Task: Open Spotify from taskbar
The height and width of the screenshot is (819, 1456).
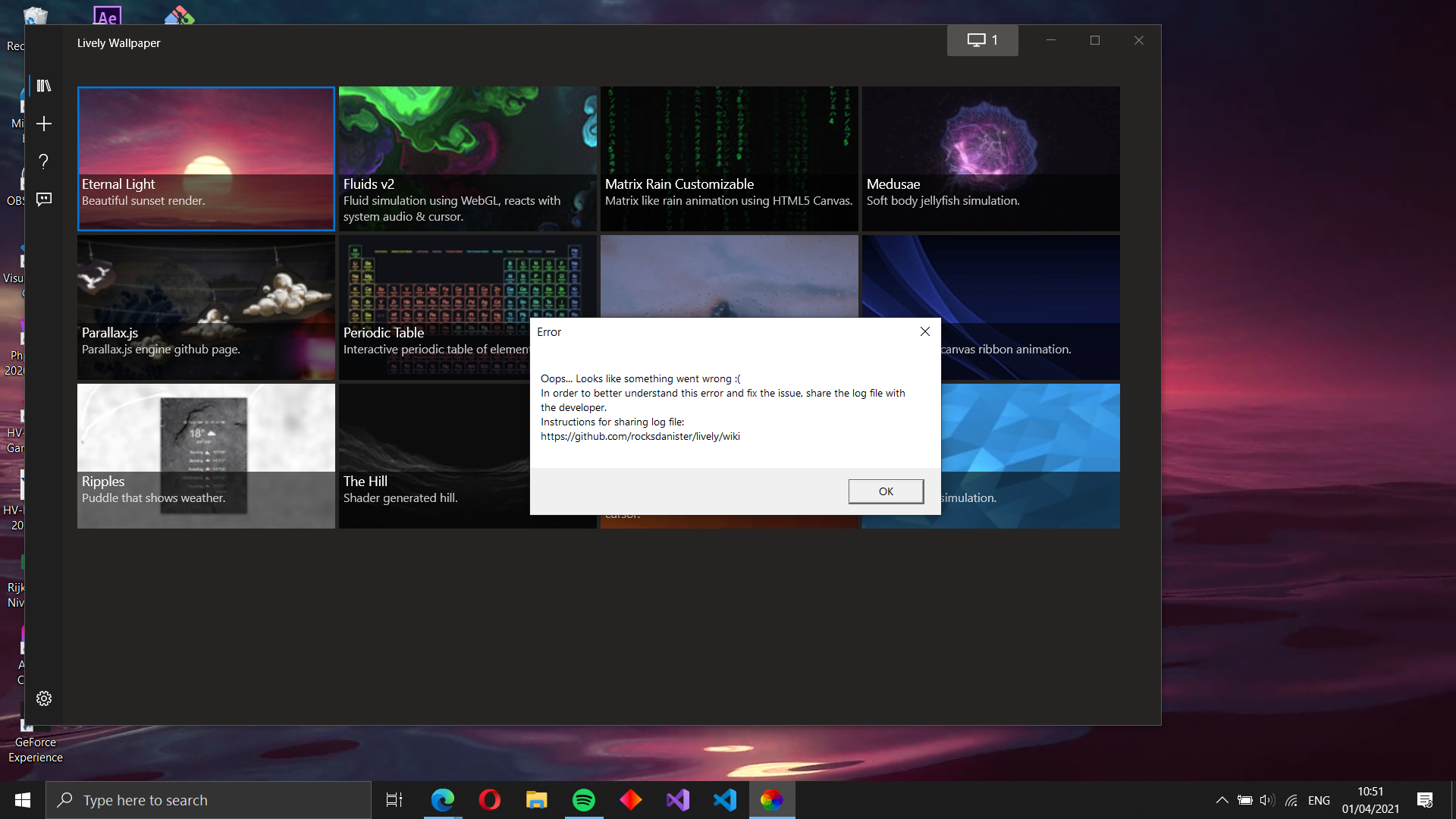Action: 583,800
